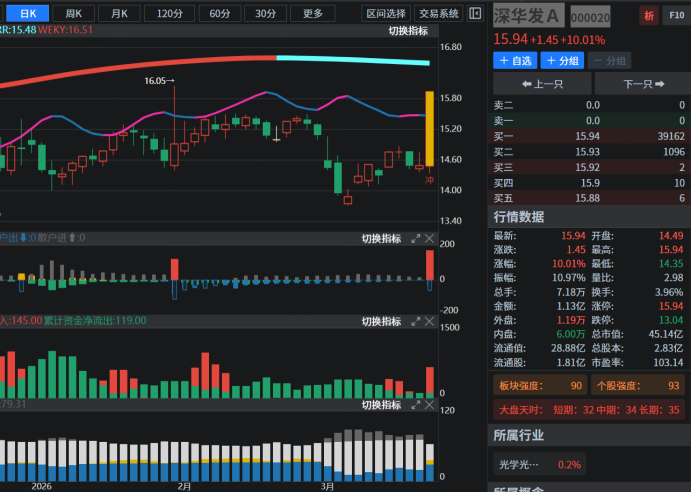The image size is (692, 492).
Task: Close the first sub-indicator panel
Action: [430, 238]
